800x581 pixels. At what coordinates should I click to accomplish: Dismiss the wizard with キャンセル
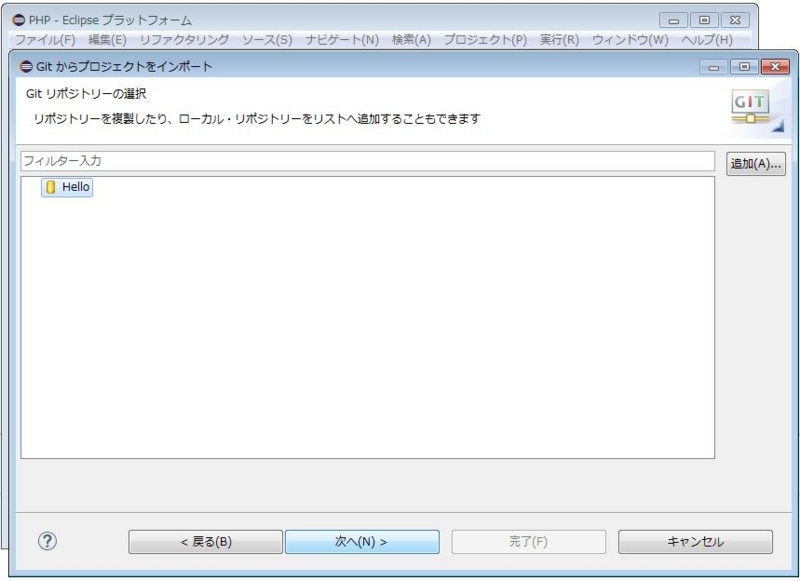(x=695, y=542)
